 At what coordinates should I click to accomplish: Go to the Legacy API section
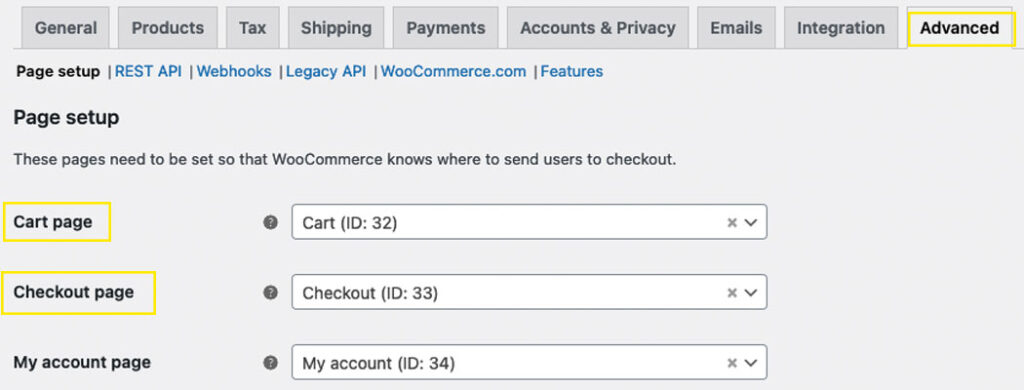326,71
